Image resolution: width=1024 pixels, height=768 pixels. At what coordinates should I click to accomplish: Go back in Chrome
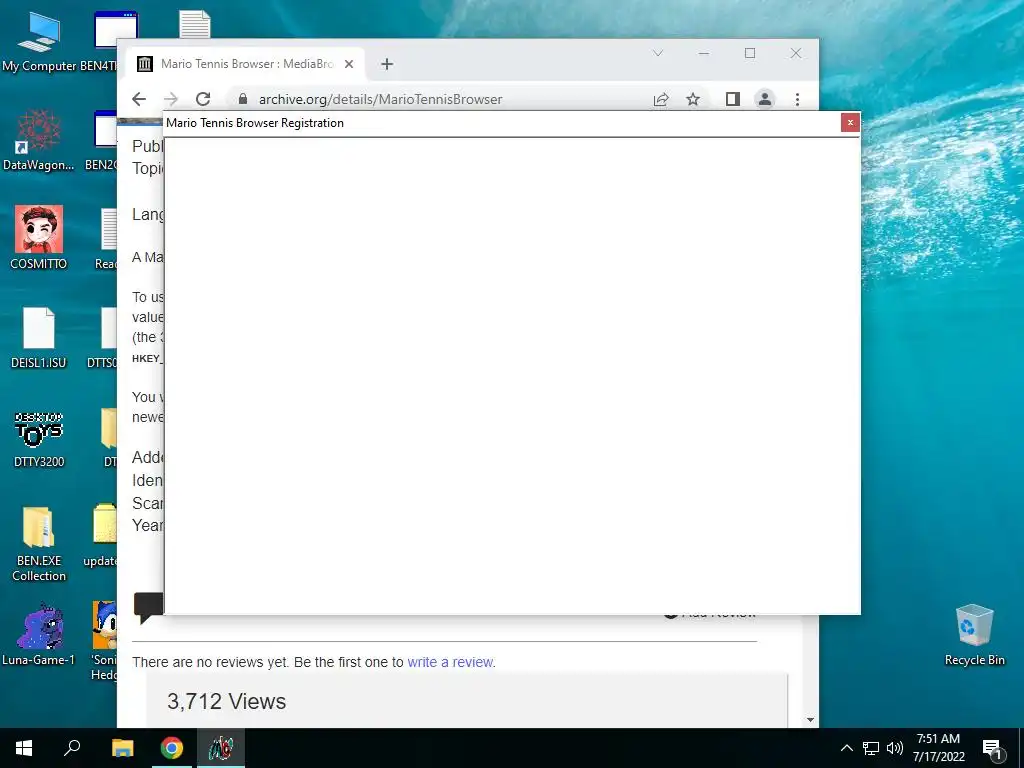139,99
